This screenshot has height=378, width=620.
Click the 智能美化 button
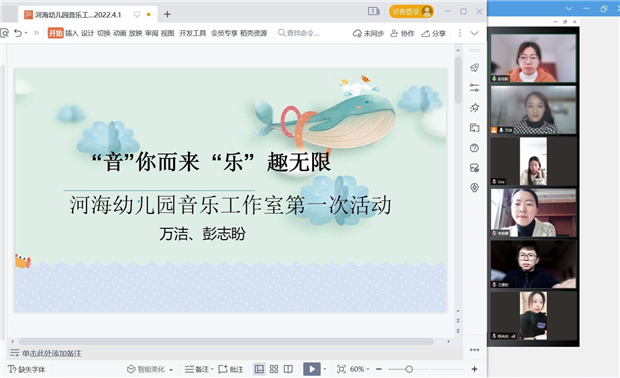[146, 369]
